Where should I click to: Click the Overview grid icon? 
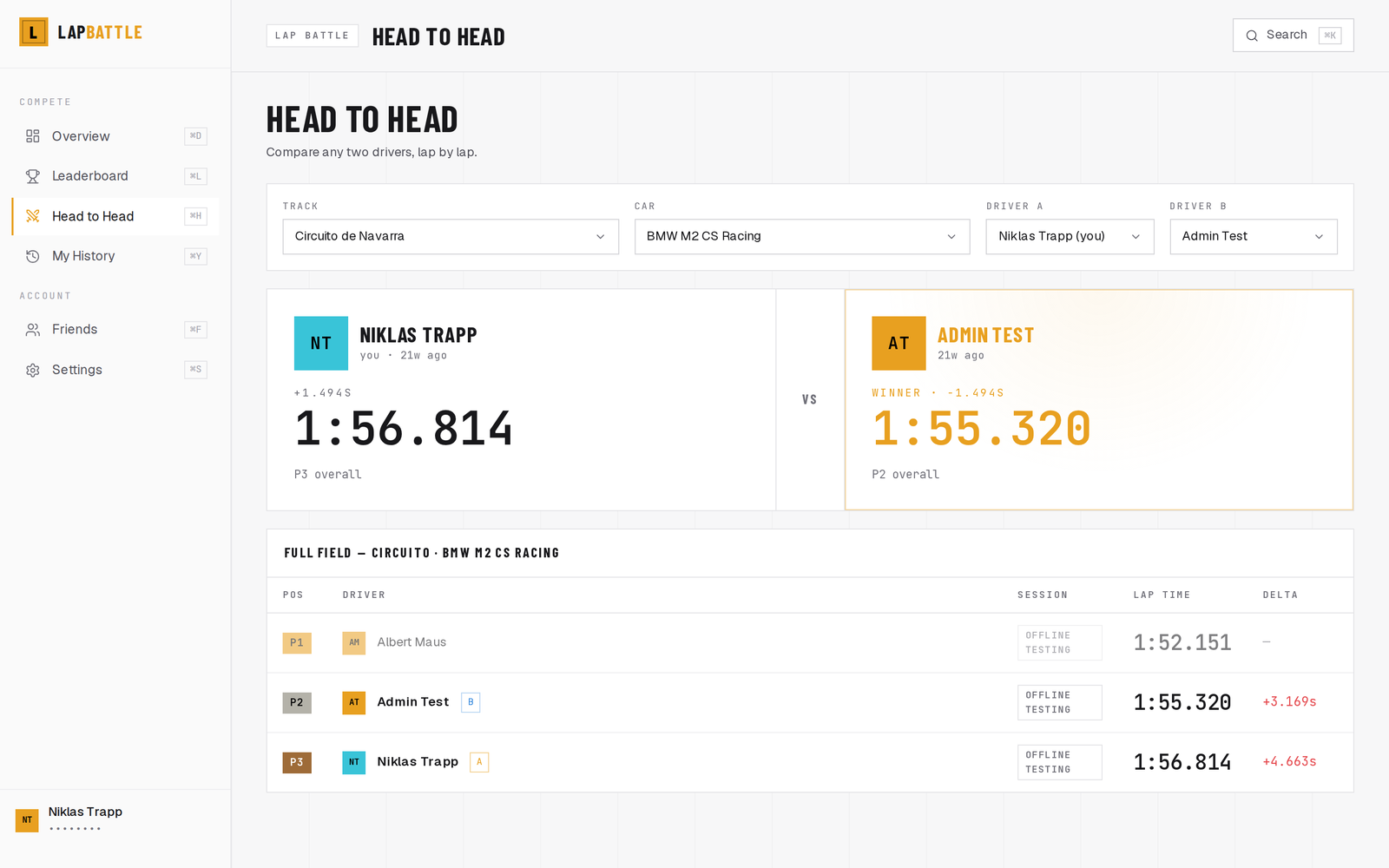coord(33,136)
